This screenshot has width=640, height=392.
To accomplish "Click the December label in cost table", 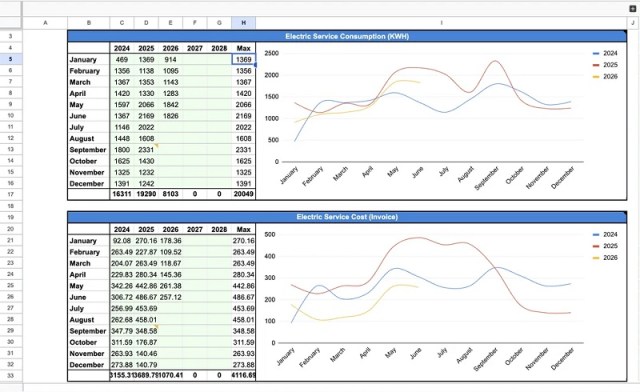I will pyautogui.click(x=87, y=365).
